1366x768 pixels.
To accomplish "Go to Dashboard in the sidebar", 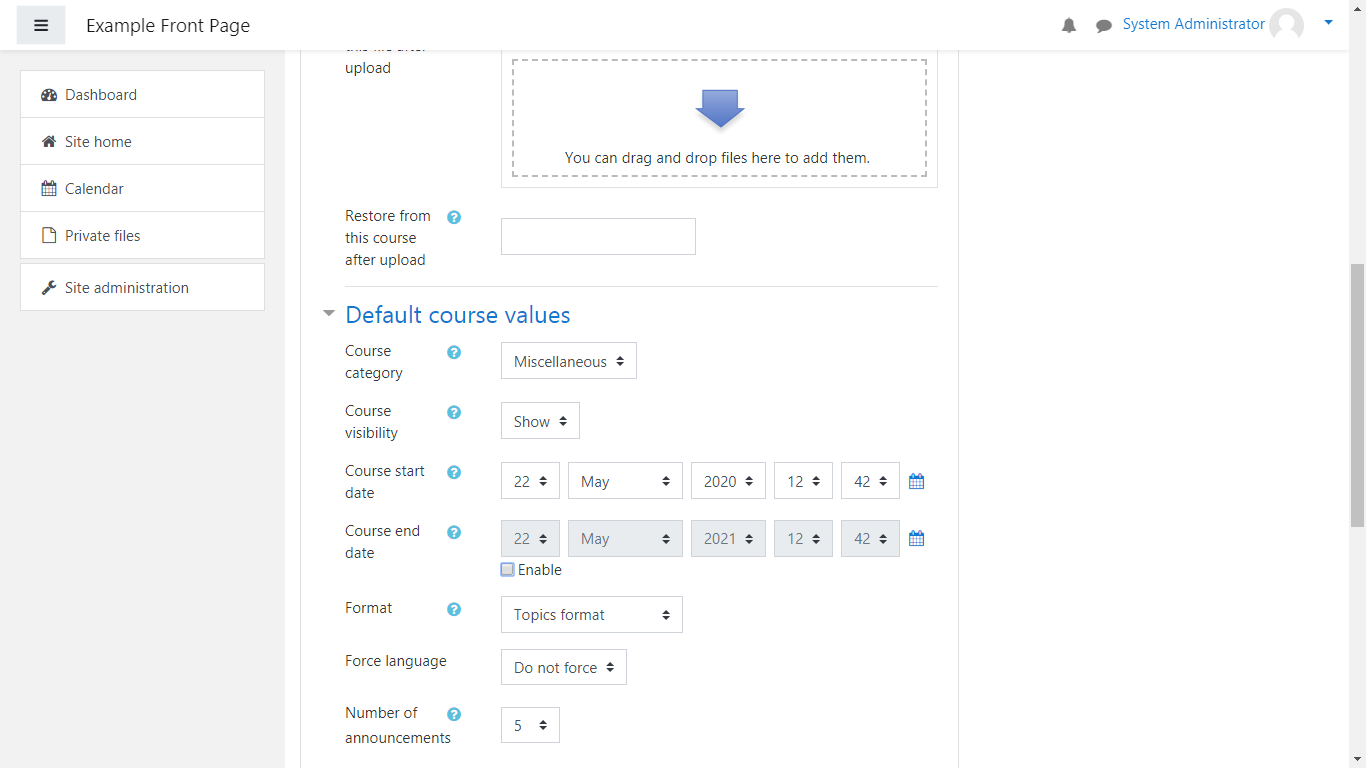I will pos(101,95).
